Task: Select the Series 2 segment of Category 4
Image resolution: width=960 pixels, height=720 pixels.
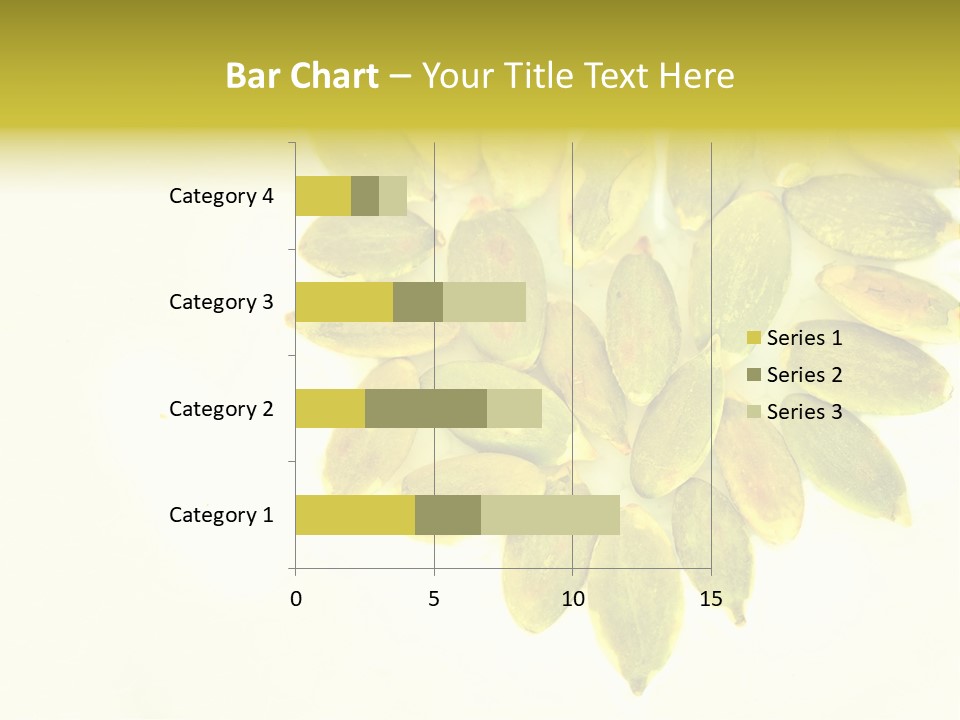Action: pyautogui.click(x=365, y=196)
